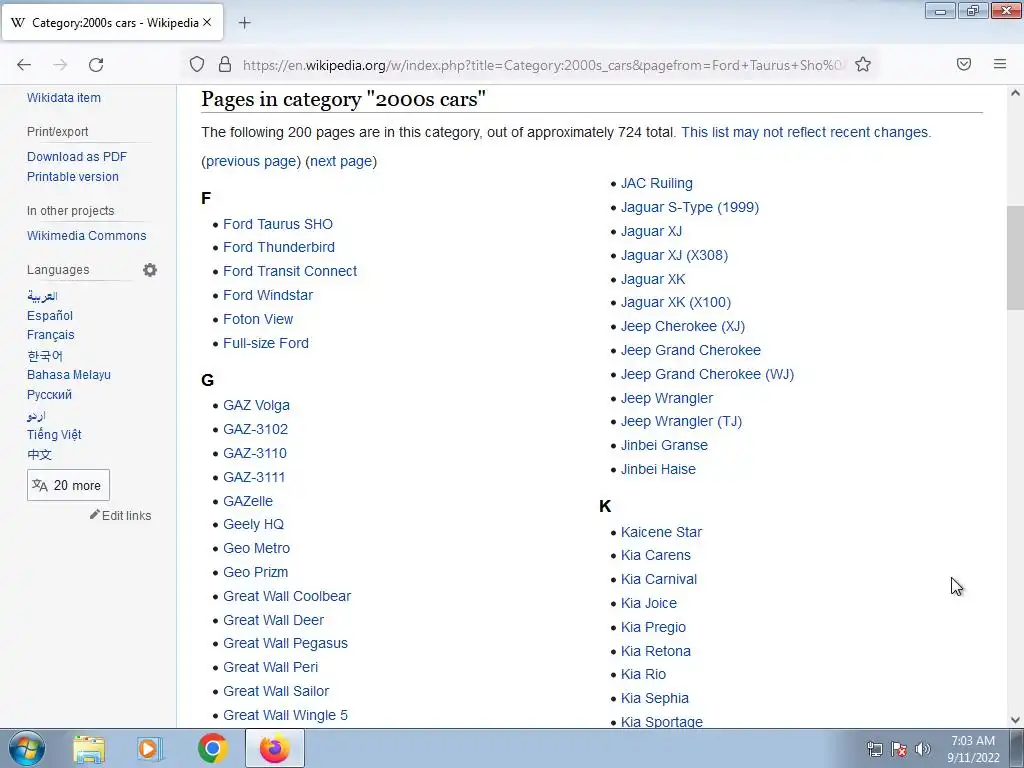1024x768 pixels.
Task: Open language settings gear icon
Action: point(150,270)
